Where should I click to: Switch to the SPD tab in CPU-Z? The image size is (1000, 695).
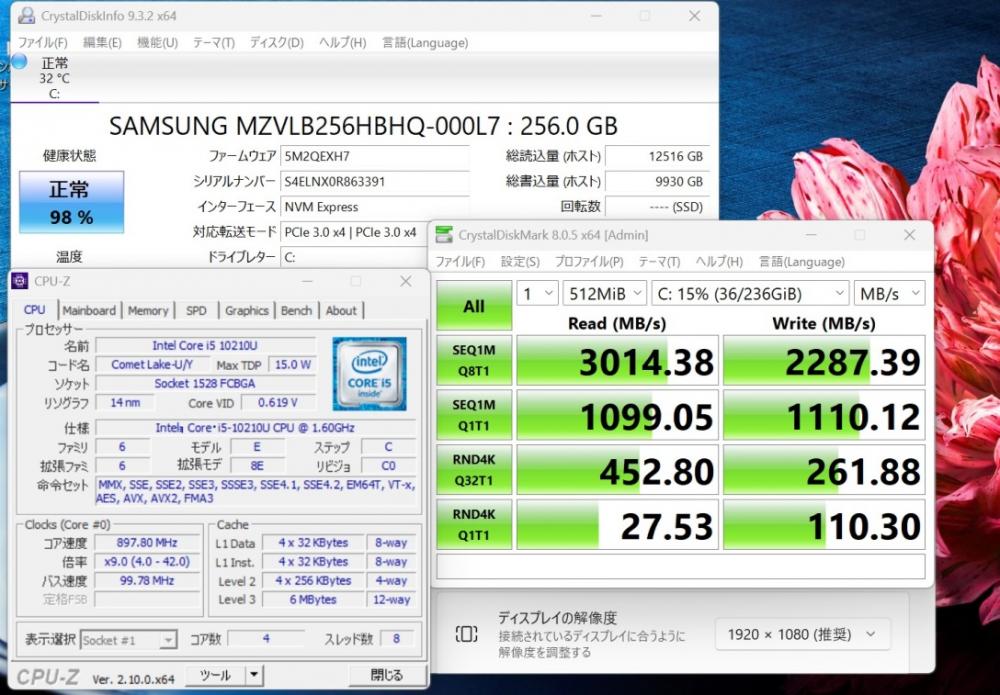(196, 311)
